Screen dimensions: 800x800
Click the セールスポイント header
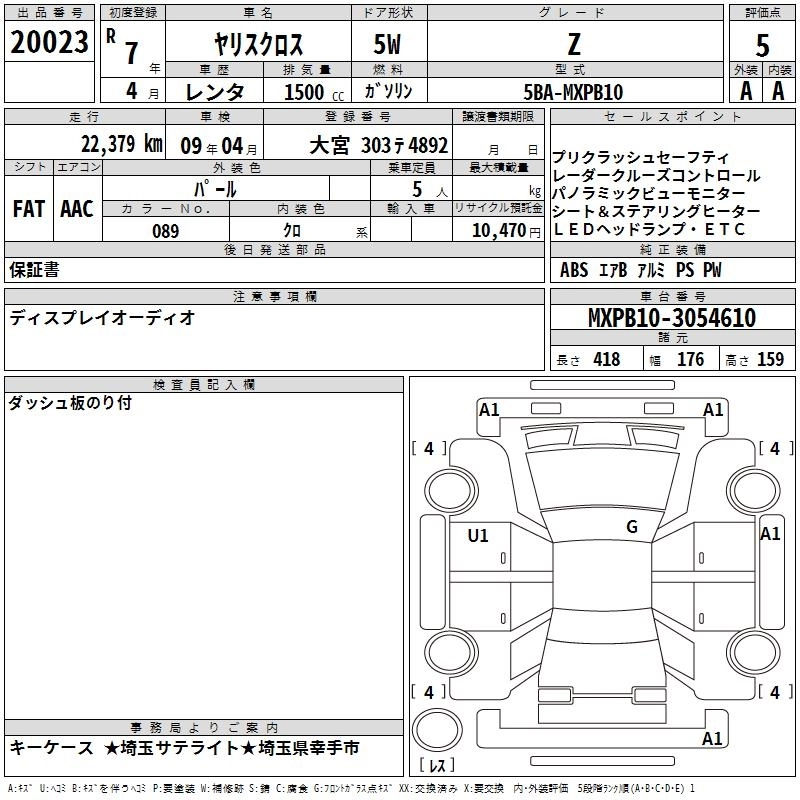[672, 117]
